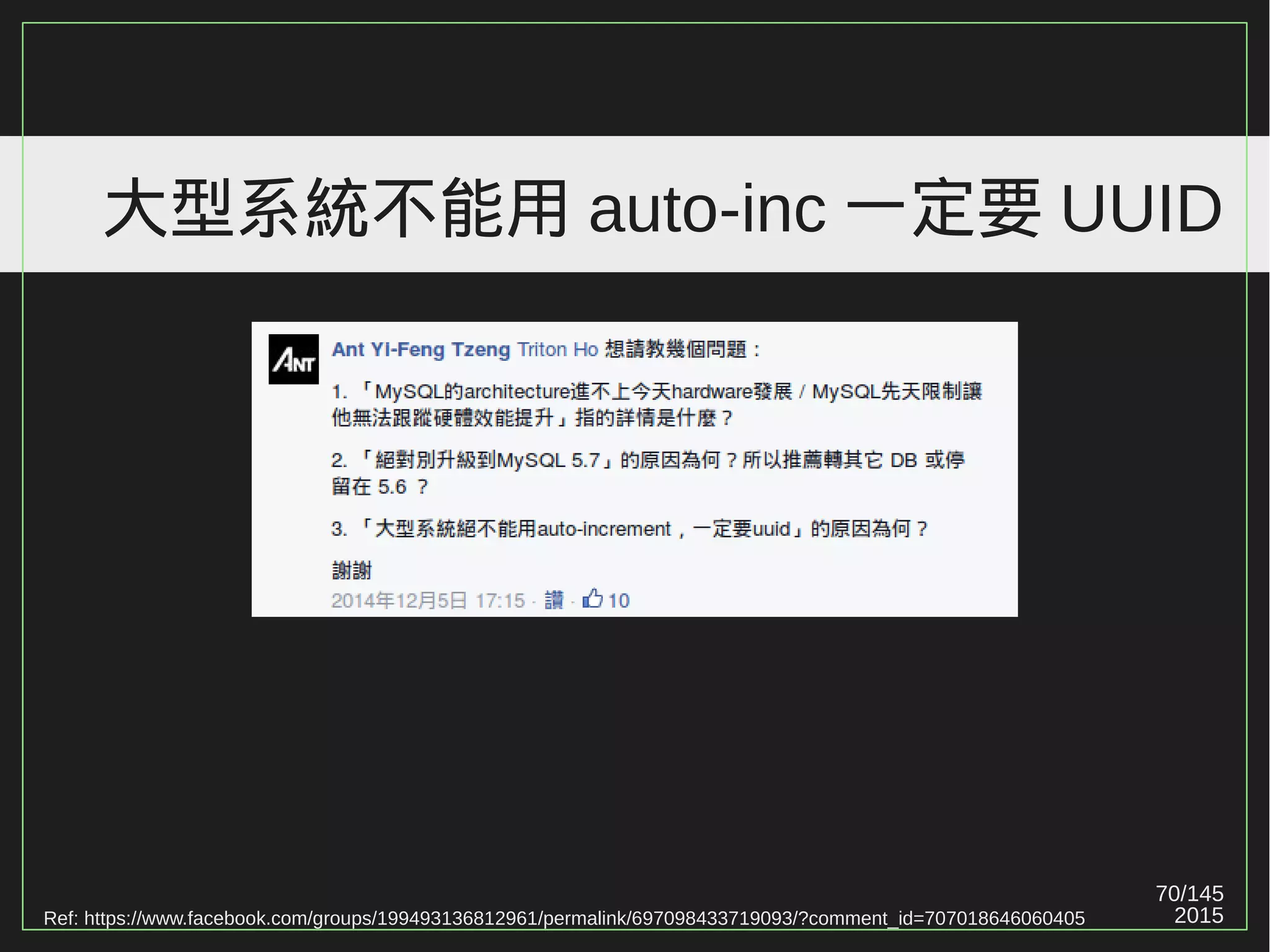1270x952 pixels.
Task: Click the Ant avatar profile picture
Action: pos(293,359)
